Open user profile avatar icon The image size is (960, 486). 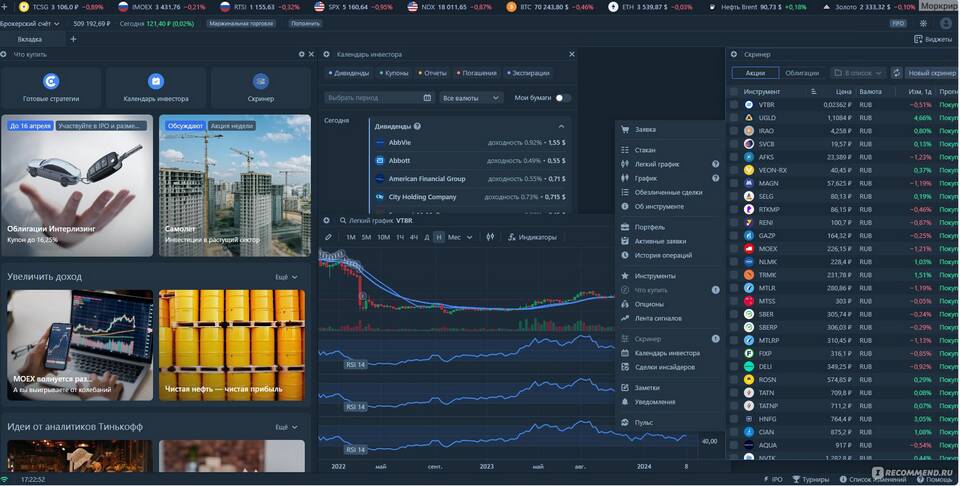946,23
